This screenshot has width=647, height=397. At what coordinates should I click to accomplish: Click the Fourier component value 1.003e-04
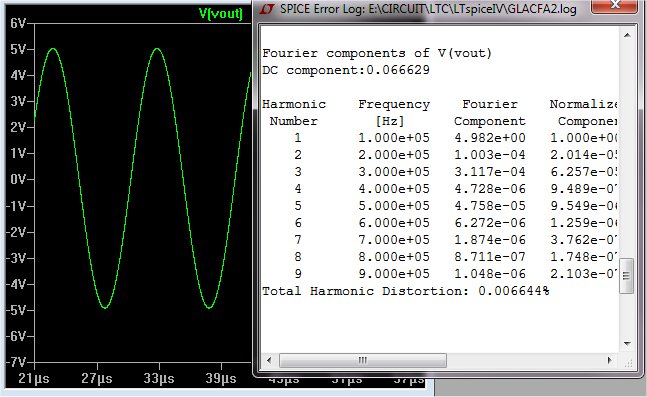[490, 155]
